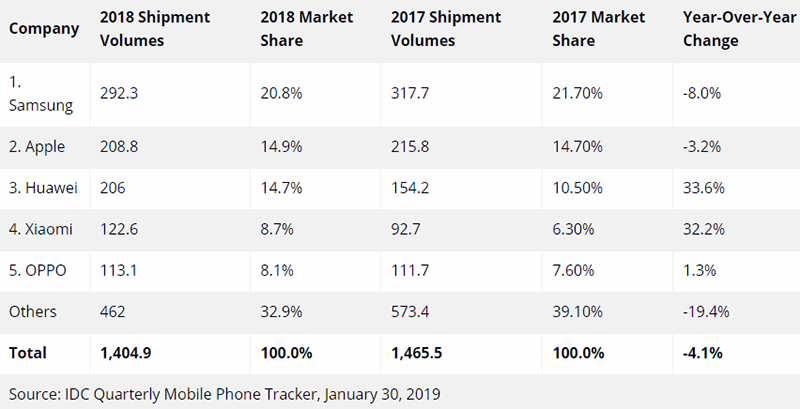Click the 2017 Market Share header
Screen dimensions: 800x409
(x=598, y=29)
